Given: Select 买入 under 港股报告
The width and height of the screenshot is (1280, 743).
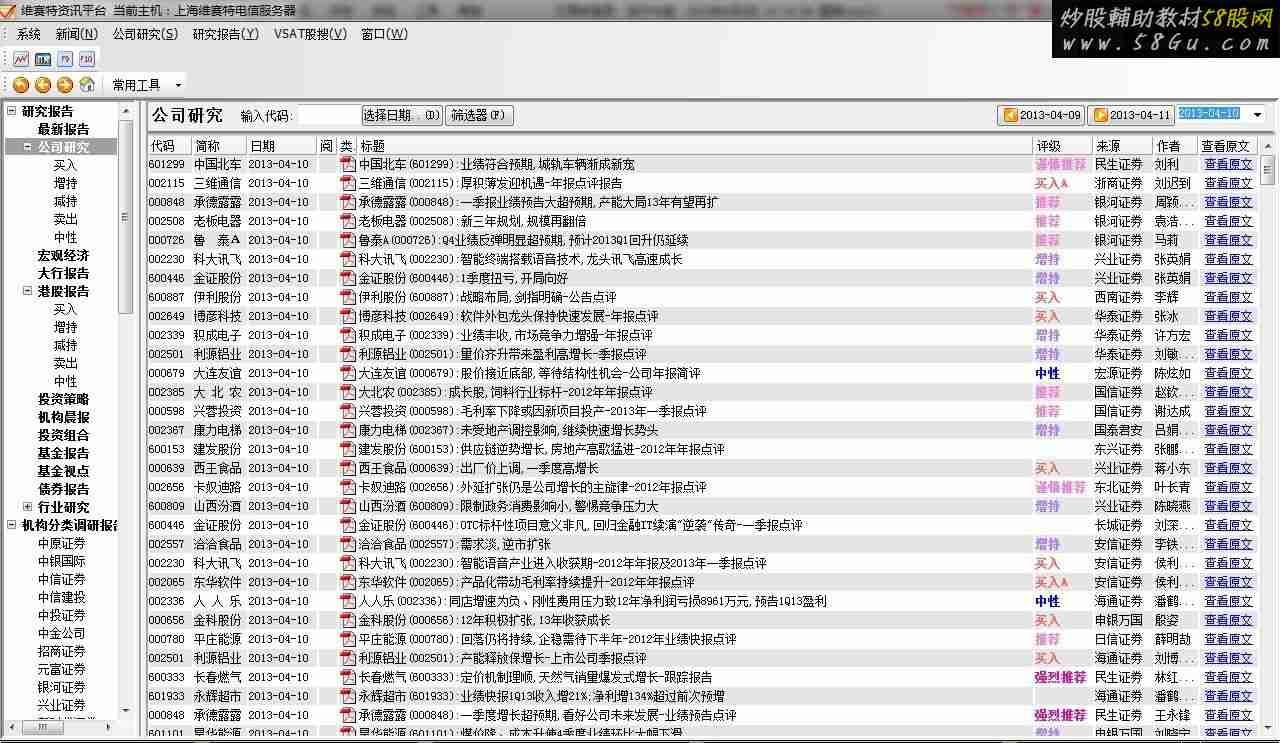Looking at the screenshot, I should [65, 309].
